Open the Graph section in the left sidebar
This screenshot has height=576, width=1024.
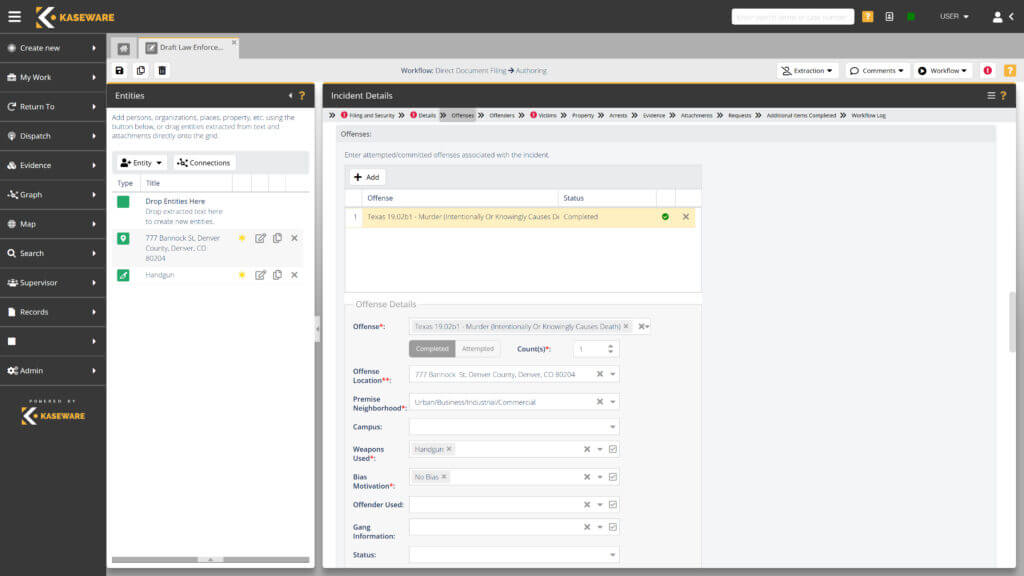pyautogui.click(x=30, y=194)
